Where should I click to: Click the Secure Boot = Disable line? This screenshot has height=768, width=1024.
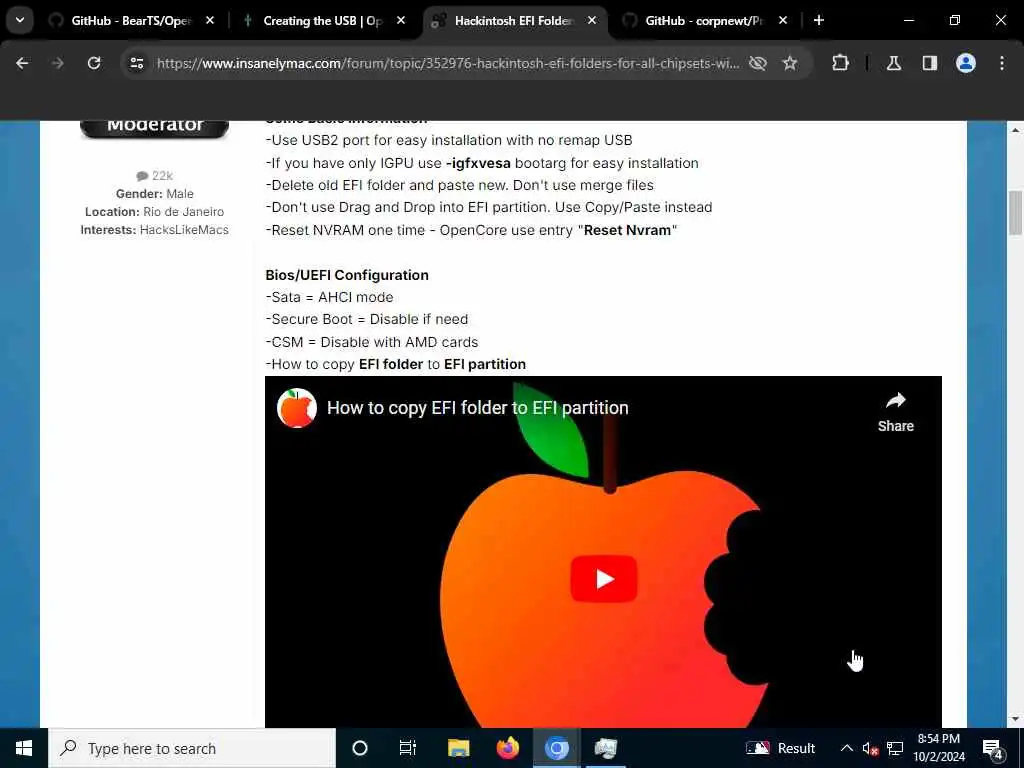coord(366,319)
